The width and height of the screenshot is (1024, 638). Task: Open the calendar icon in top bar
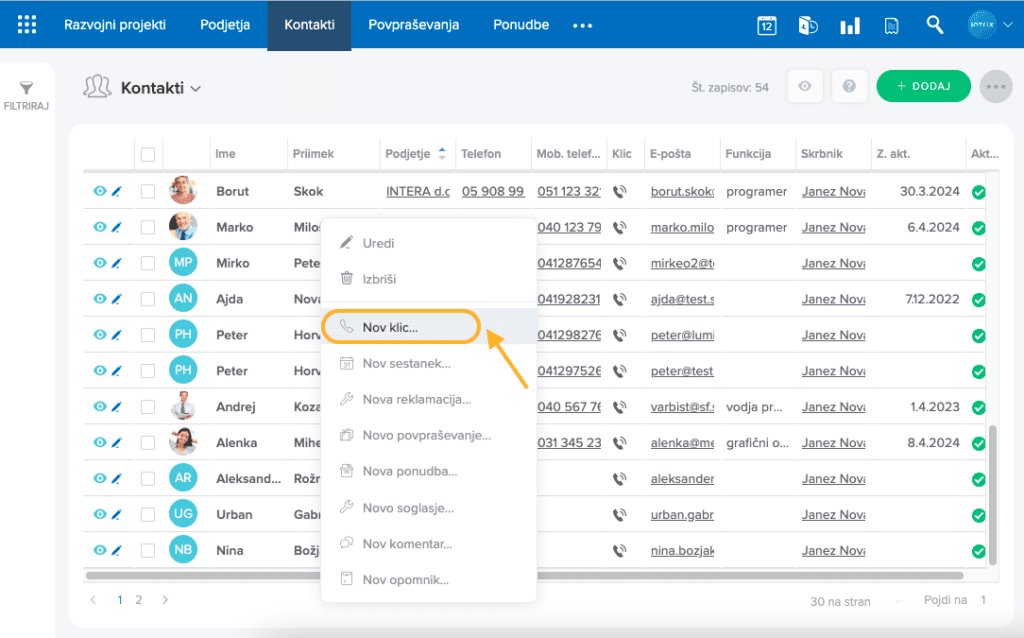[767, 26]
